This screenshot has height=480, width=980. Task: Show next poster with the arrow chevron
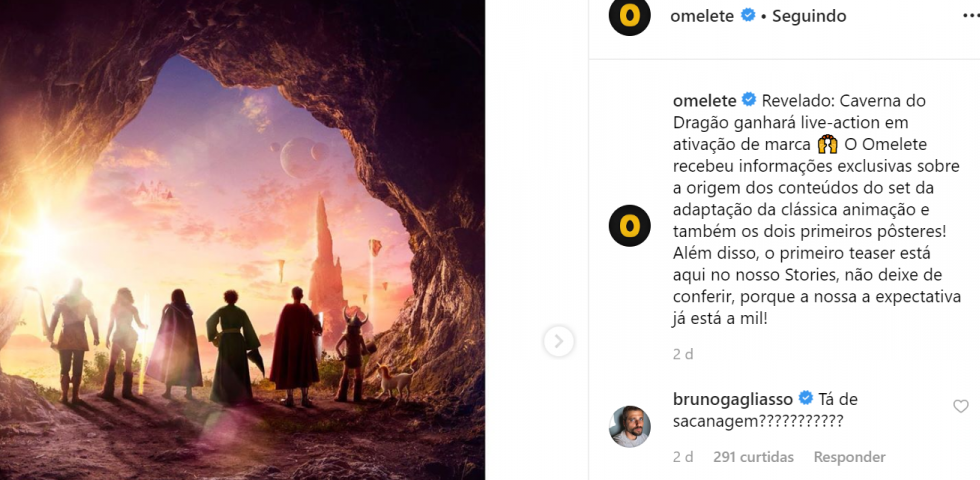(x=558, y=341)
